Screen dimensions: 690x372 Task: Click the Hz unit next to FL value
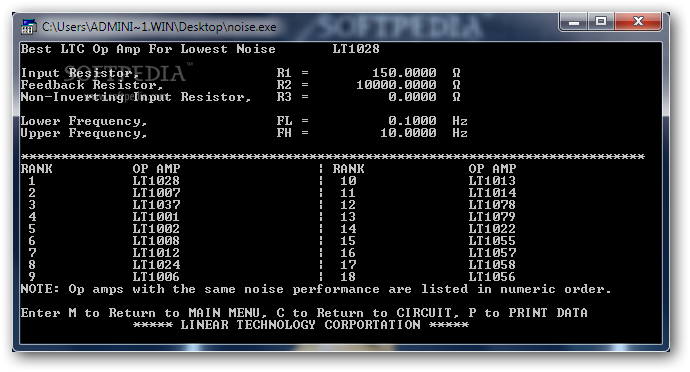[x=460, y=121]
